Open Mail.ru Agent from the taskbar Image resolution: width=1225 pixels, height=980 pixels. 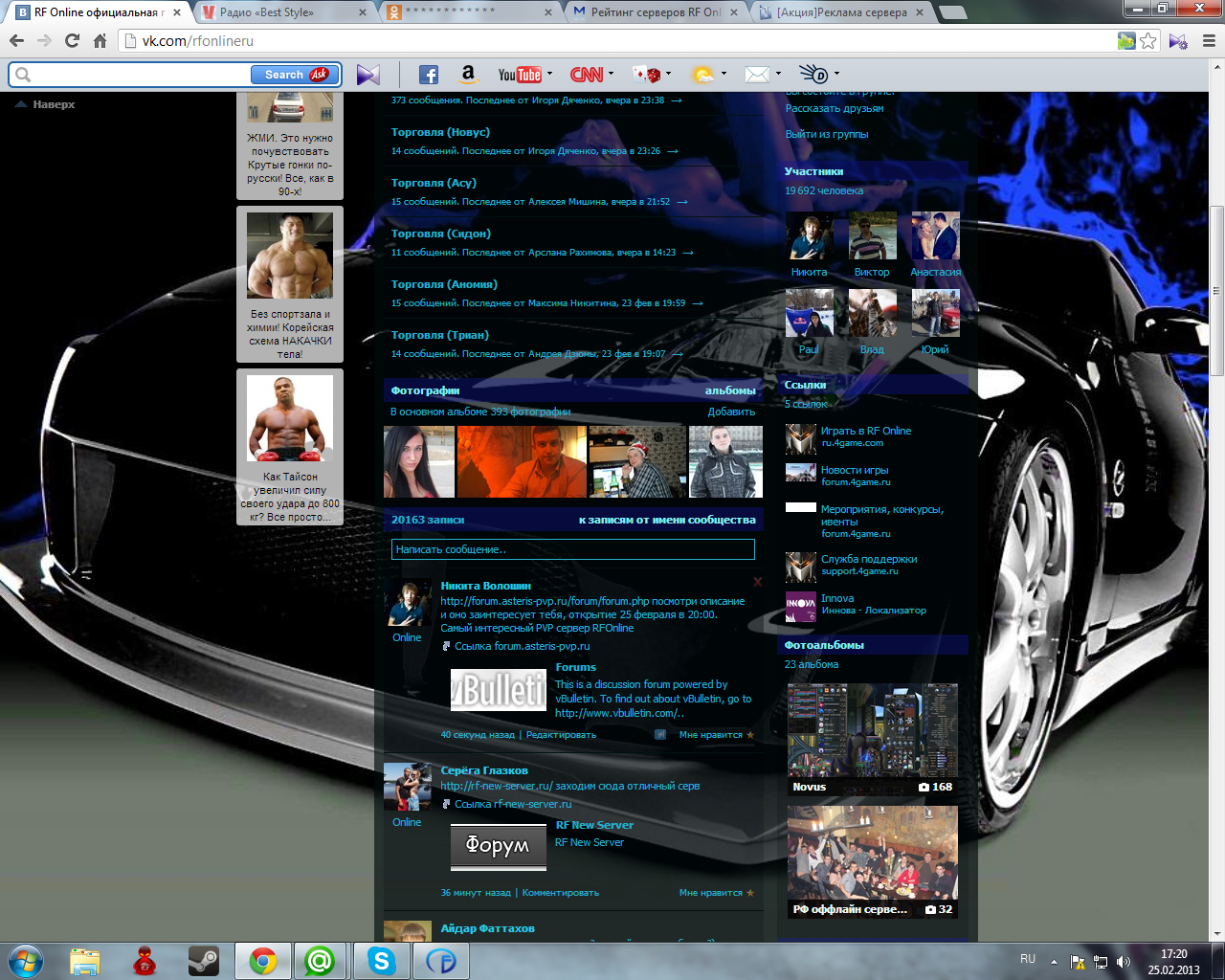coord(320,961)
